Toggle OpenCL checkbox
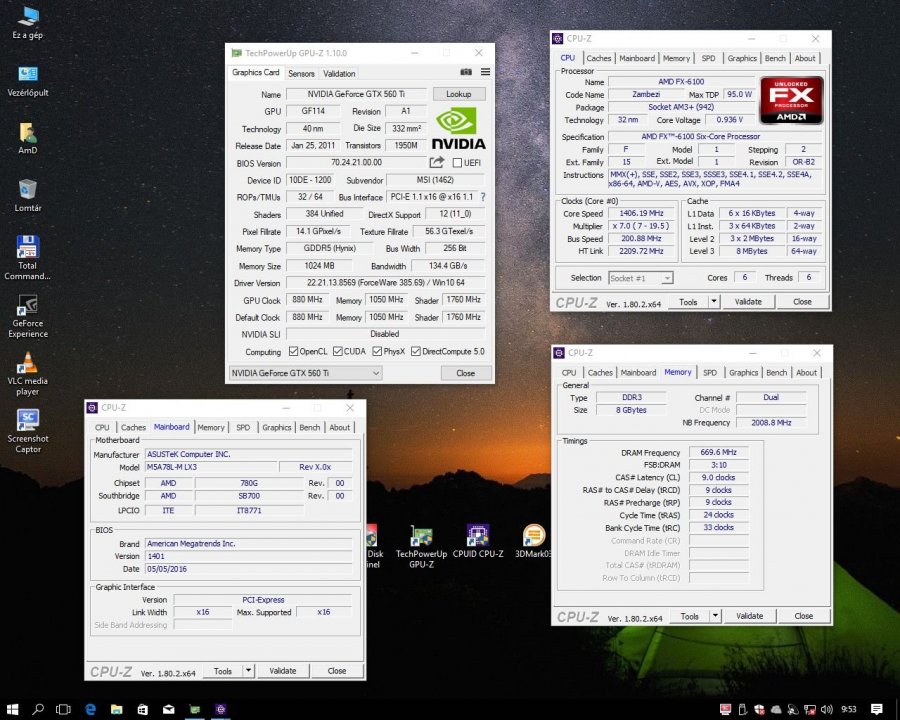Image resolution: width=900 pixels, height=720 pixels. 294,351
